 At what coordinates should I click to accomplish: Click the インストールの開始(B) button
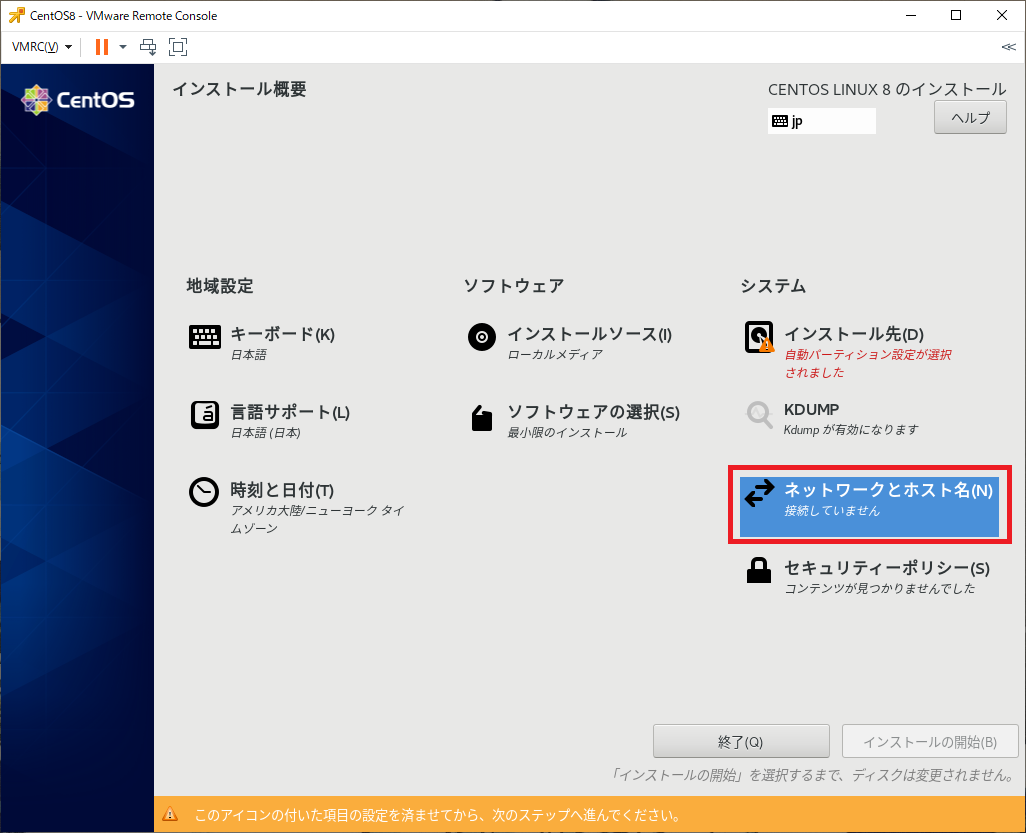tap(930, 741)
